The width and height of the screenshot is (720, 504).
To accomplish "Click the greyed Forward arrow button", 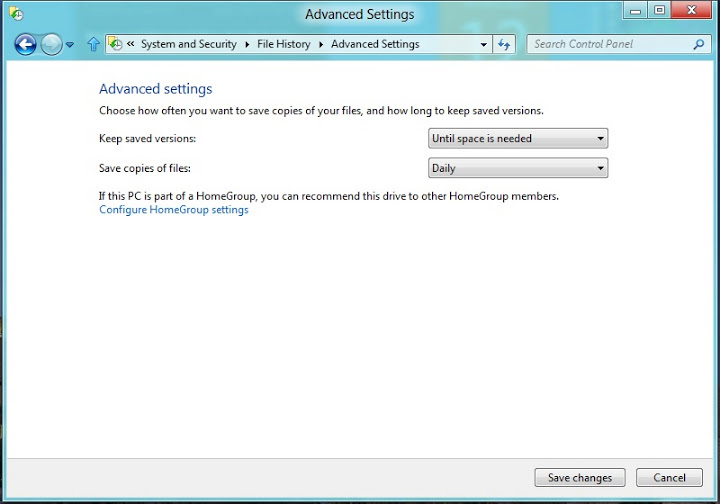I will click(x=51, y=45).
